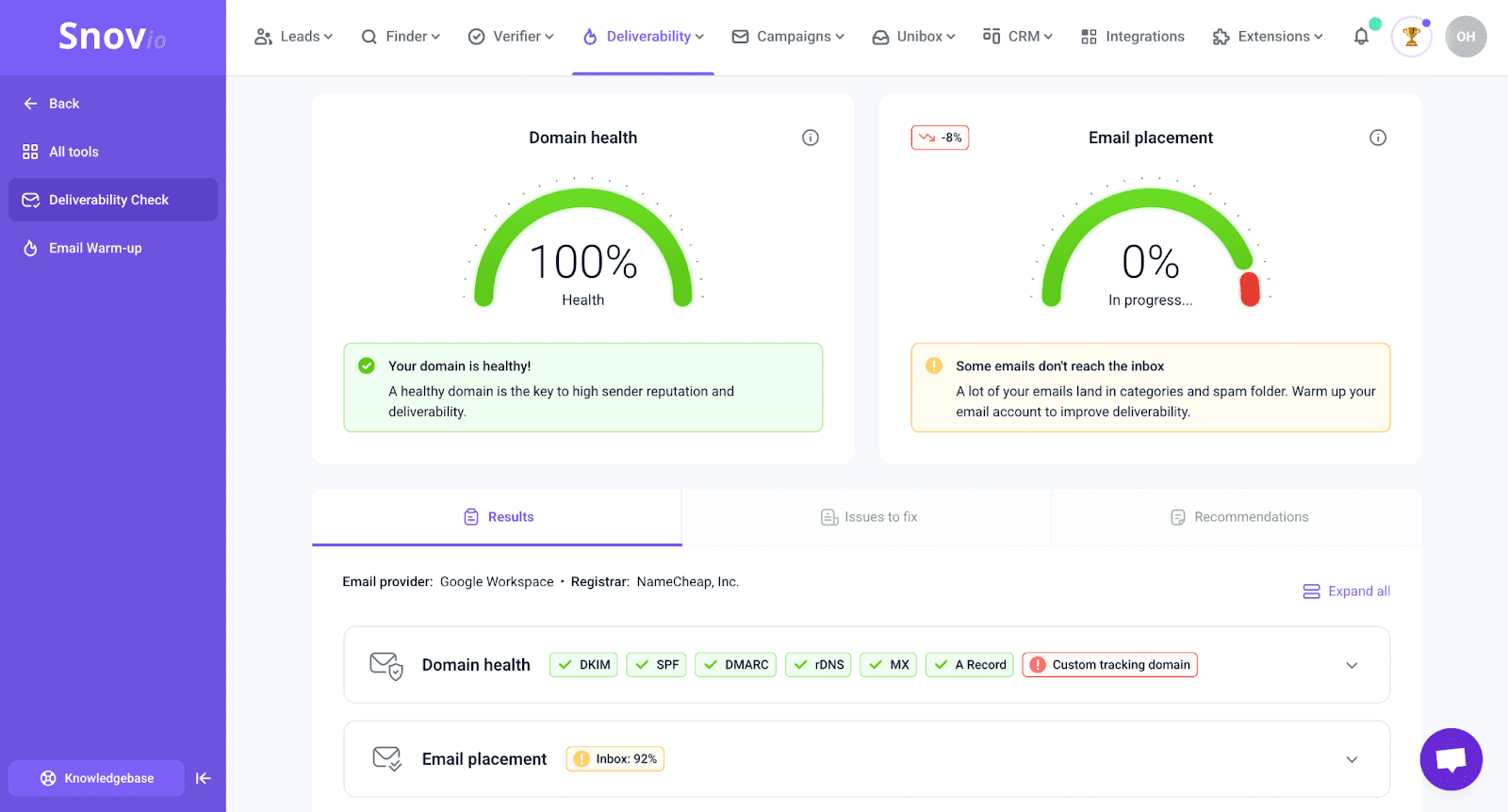Click the MX status badge
This screenshot has height=812, width=1508.
pyautogui.click(x=889, y=665)
